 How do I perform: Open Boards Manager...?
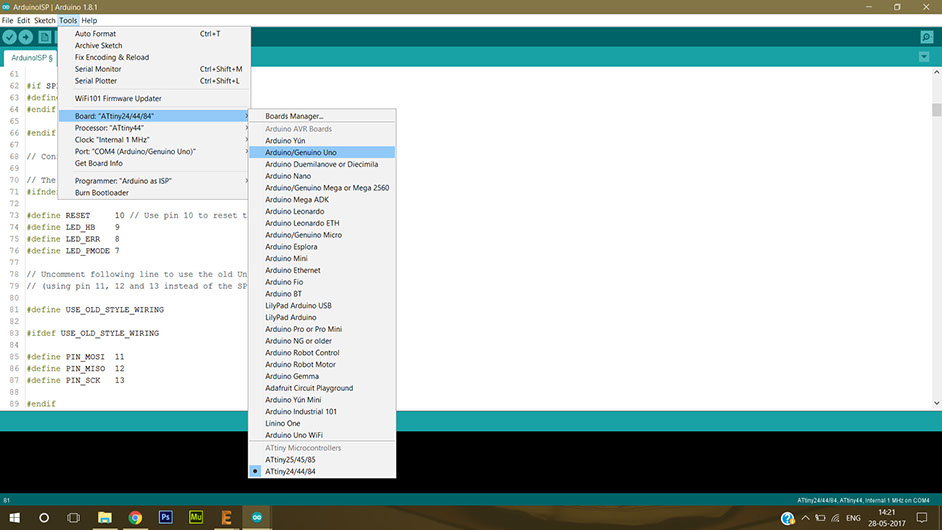[322, 116]
